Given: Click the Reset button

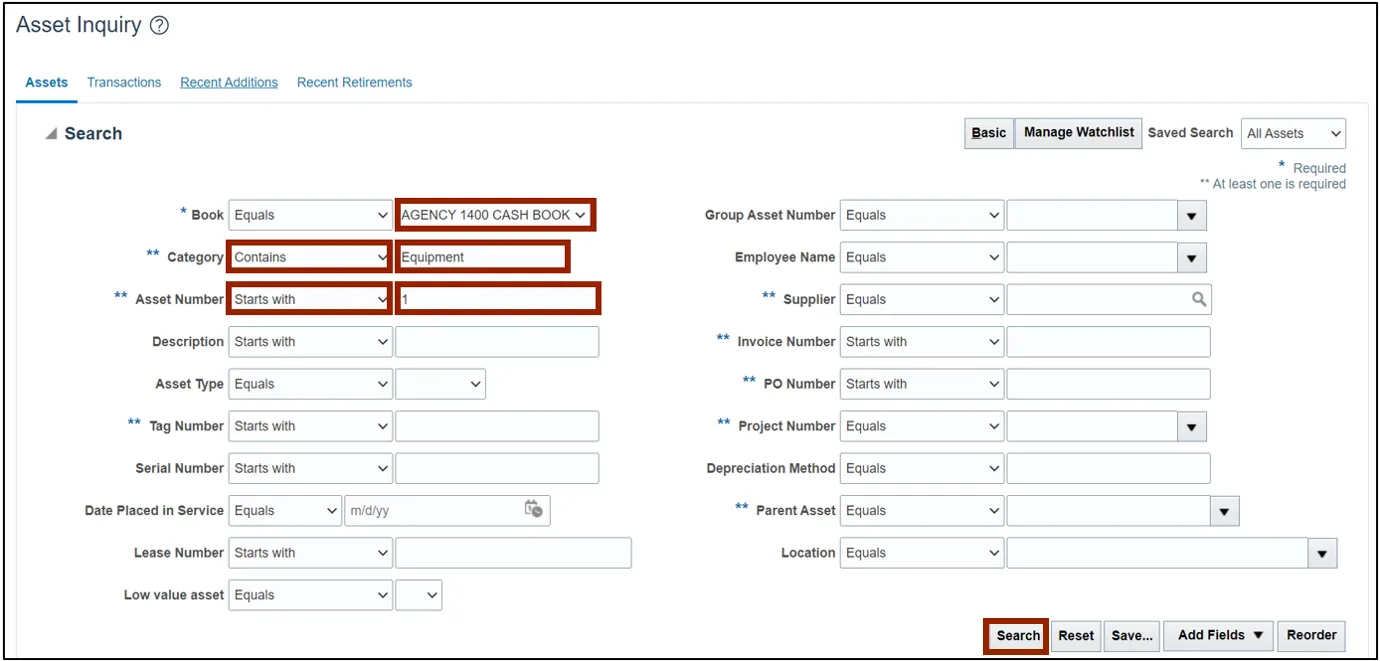Looking at the screenshot, I should point(1076,636).
